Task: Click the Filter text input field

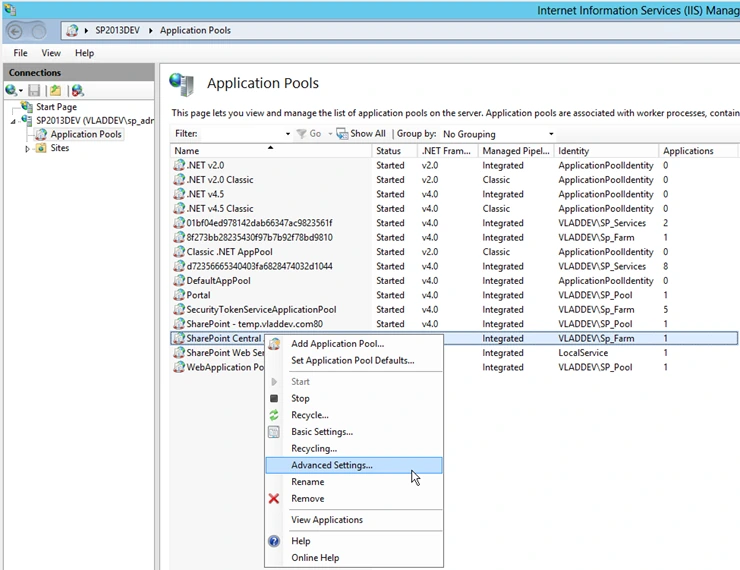Action: [241, 134]
